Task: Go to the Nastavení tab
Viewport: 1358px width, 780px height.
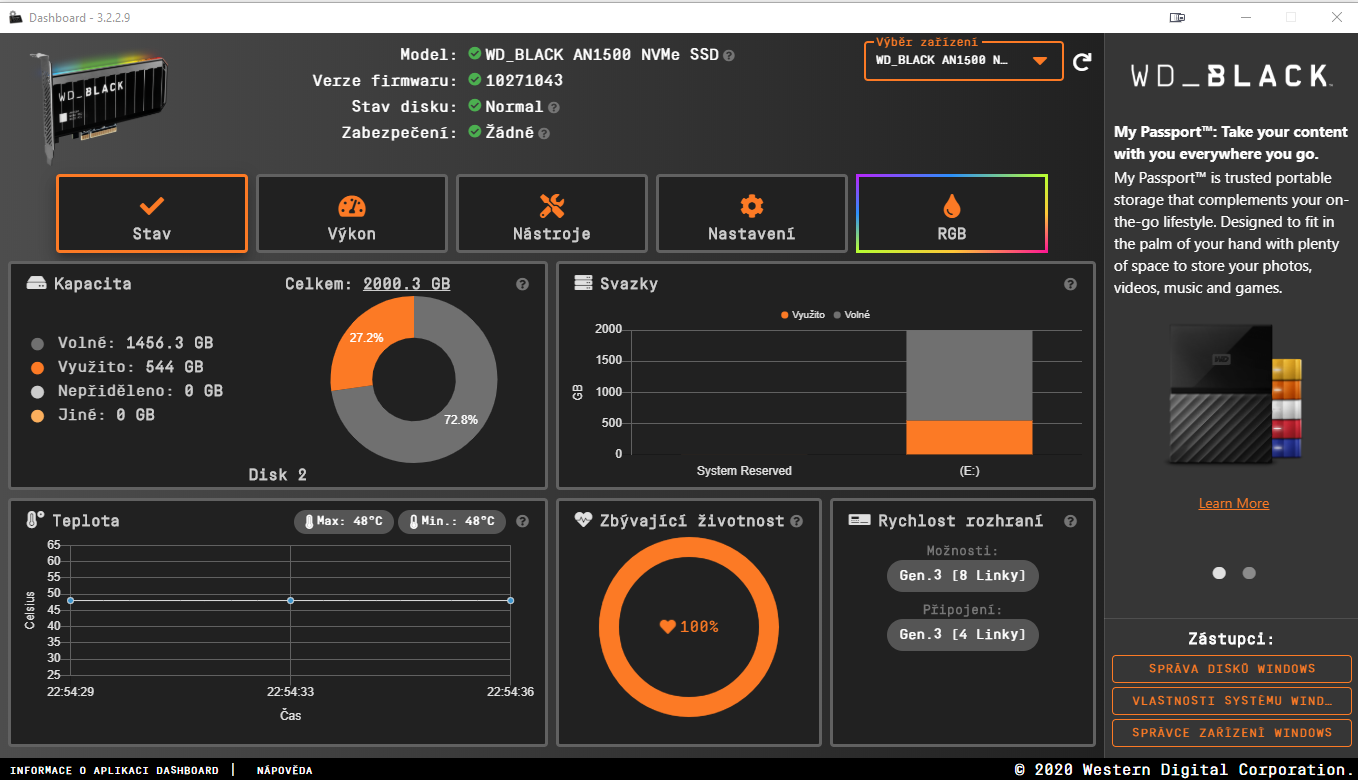Action: point(752,214)
